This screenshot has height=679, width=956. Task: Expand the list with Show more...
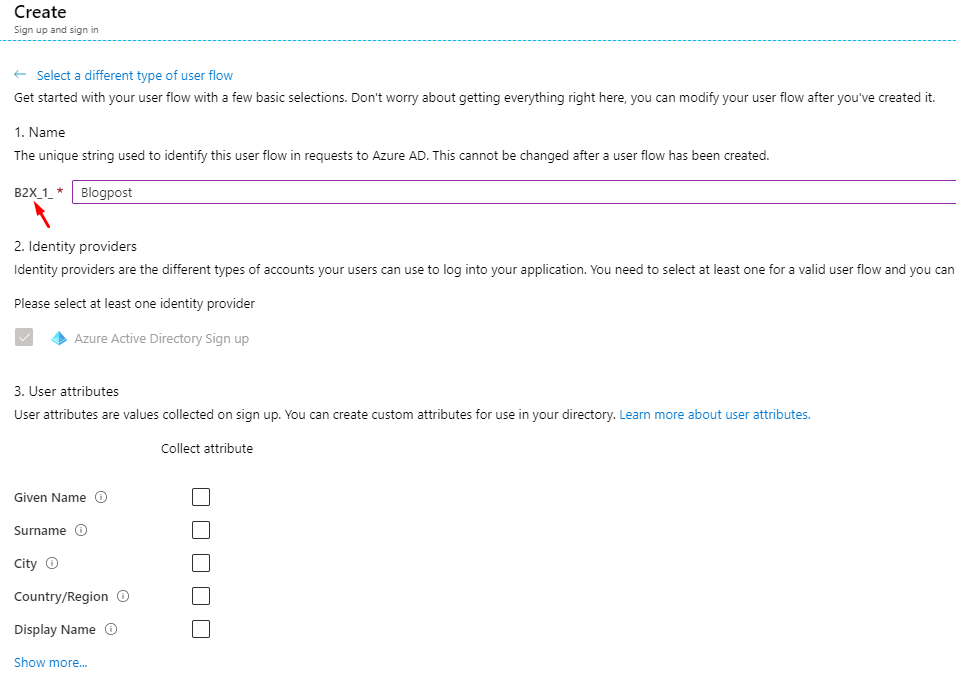(50, 662)
